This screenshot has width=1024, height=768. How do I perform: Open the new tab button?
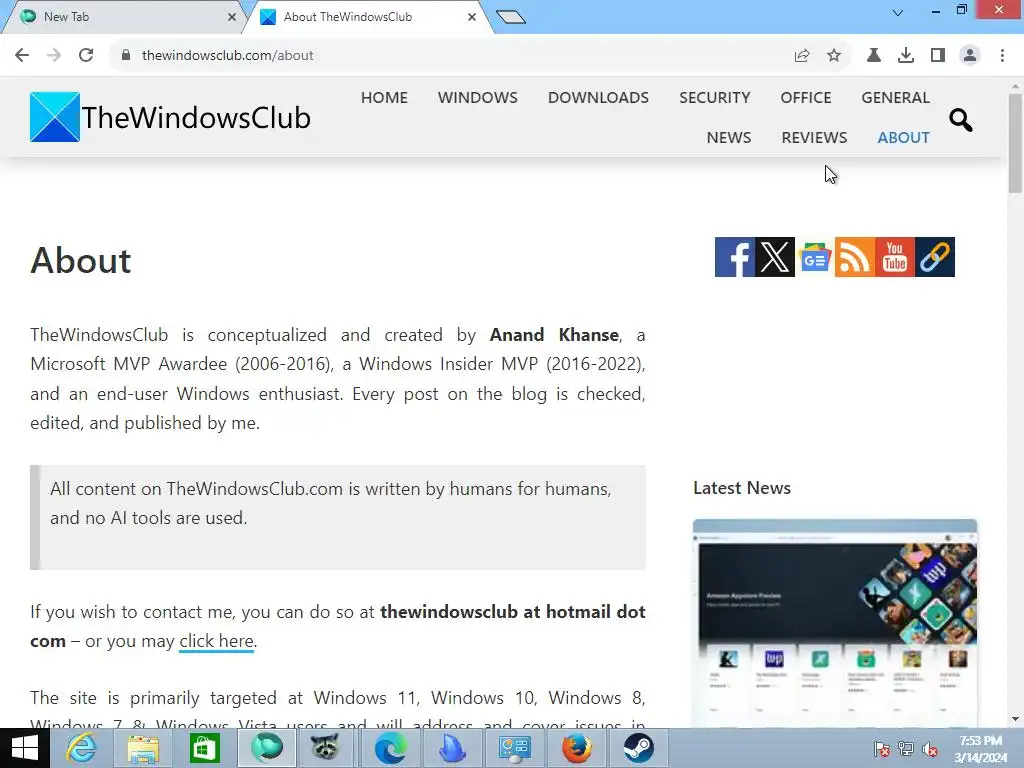tap(511, 17)
